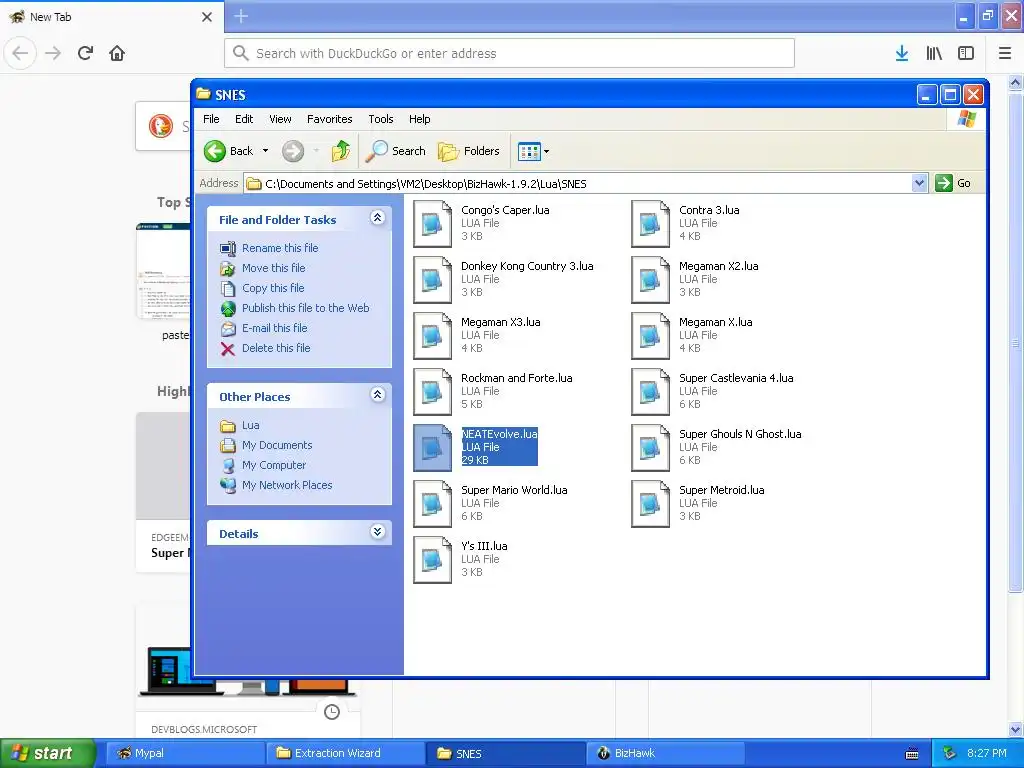Click Copy this file
Screen dimensions: 1024x768
273,288
